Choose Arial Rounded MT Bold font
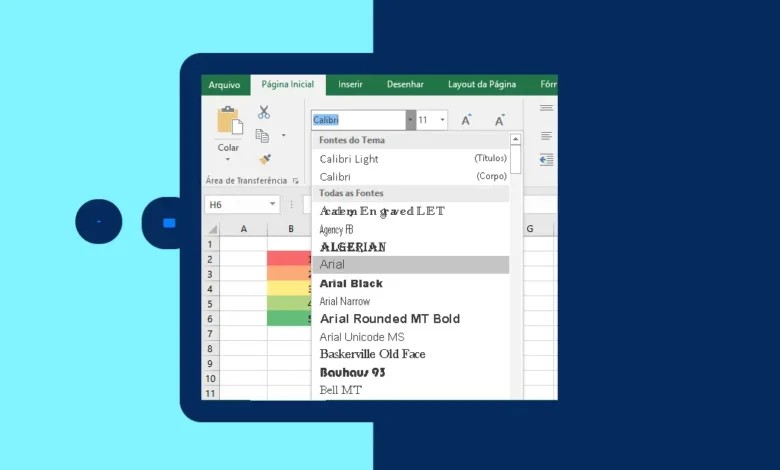The height and width of the screenshot is (470, 780). [x=411, y=319]
